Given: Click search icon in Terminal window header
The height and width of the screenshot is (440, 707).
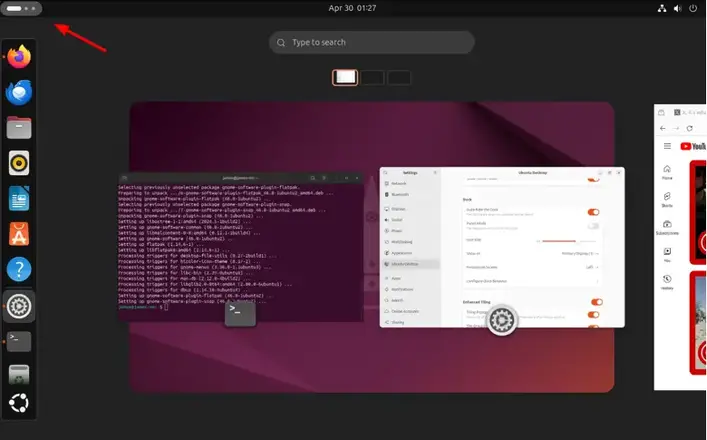Looking at the screenshot, I should click(313, 178).
